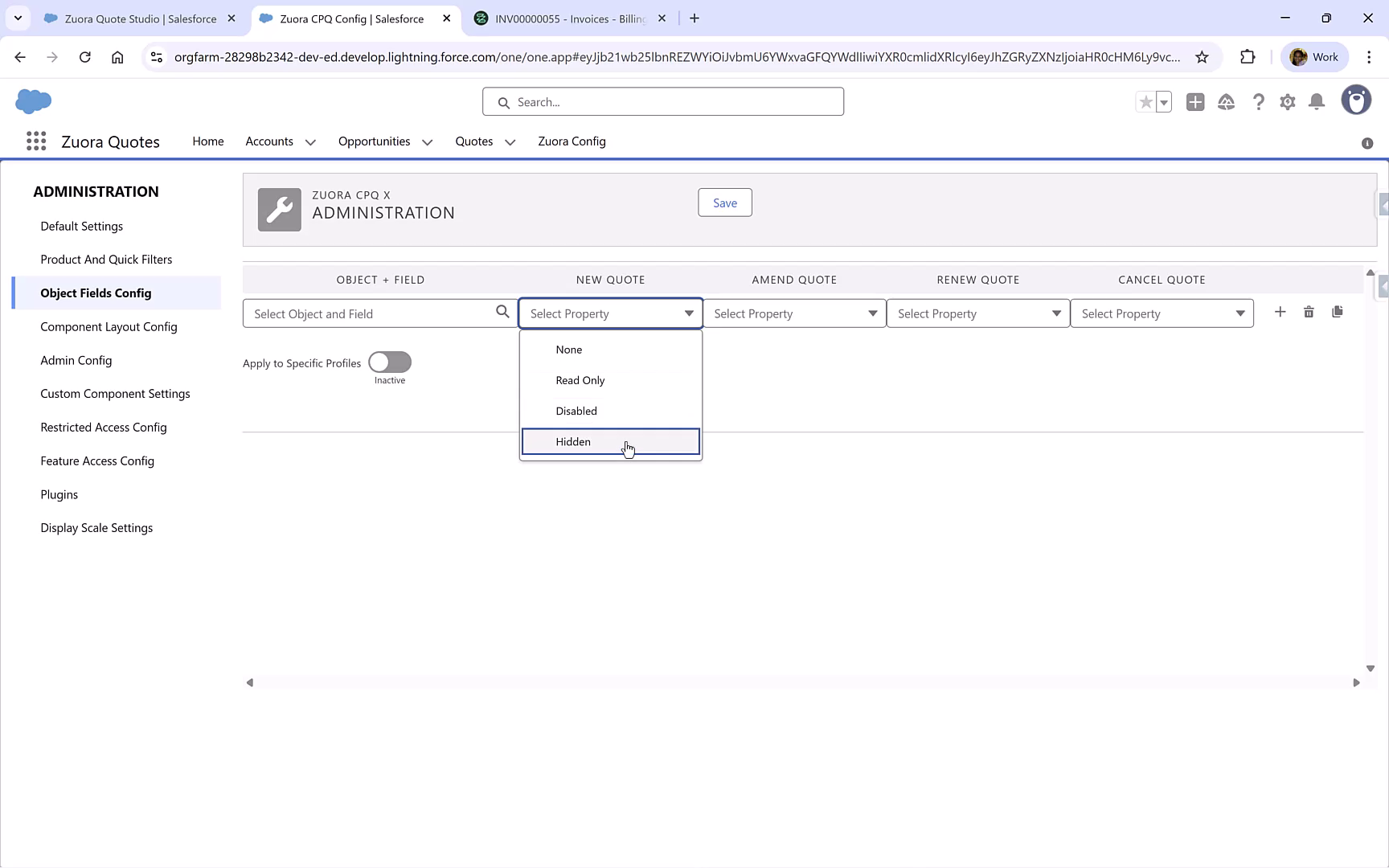Switch to the INV00000055 Invoices browser tab
Screen dimensions: 1389x868
click(x=563, y=18)
